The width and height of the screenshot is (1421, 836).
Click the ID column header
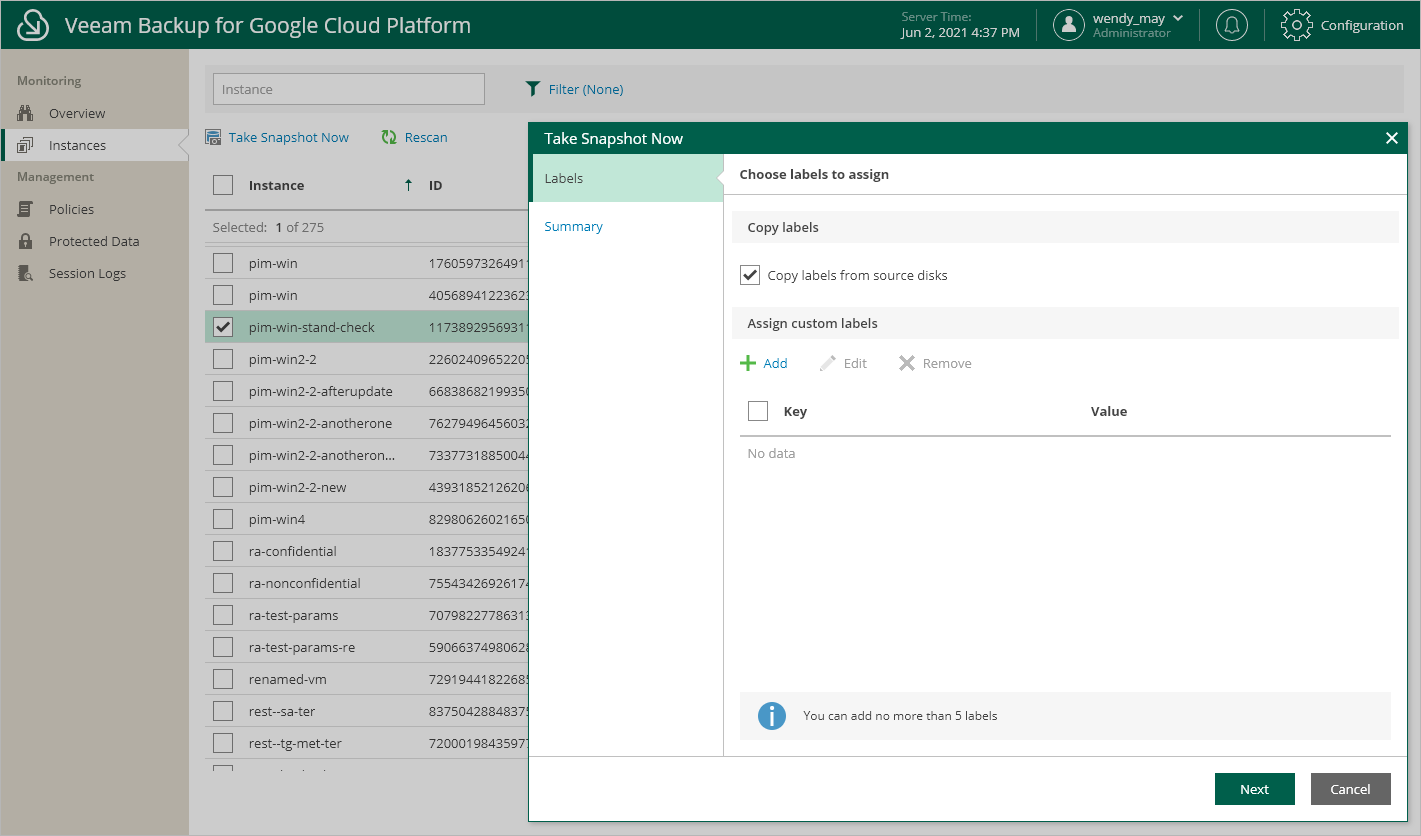[x=436, y=185]
